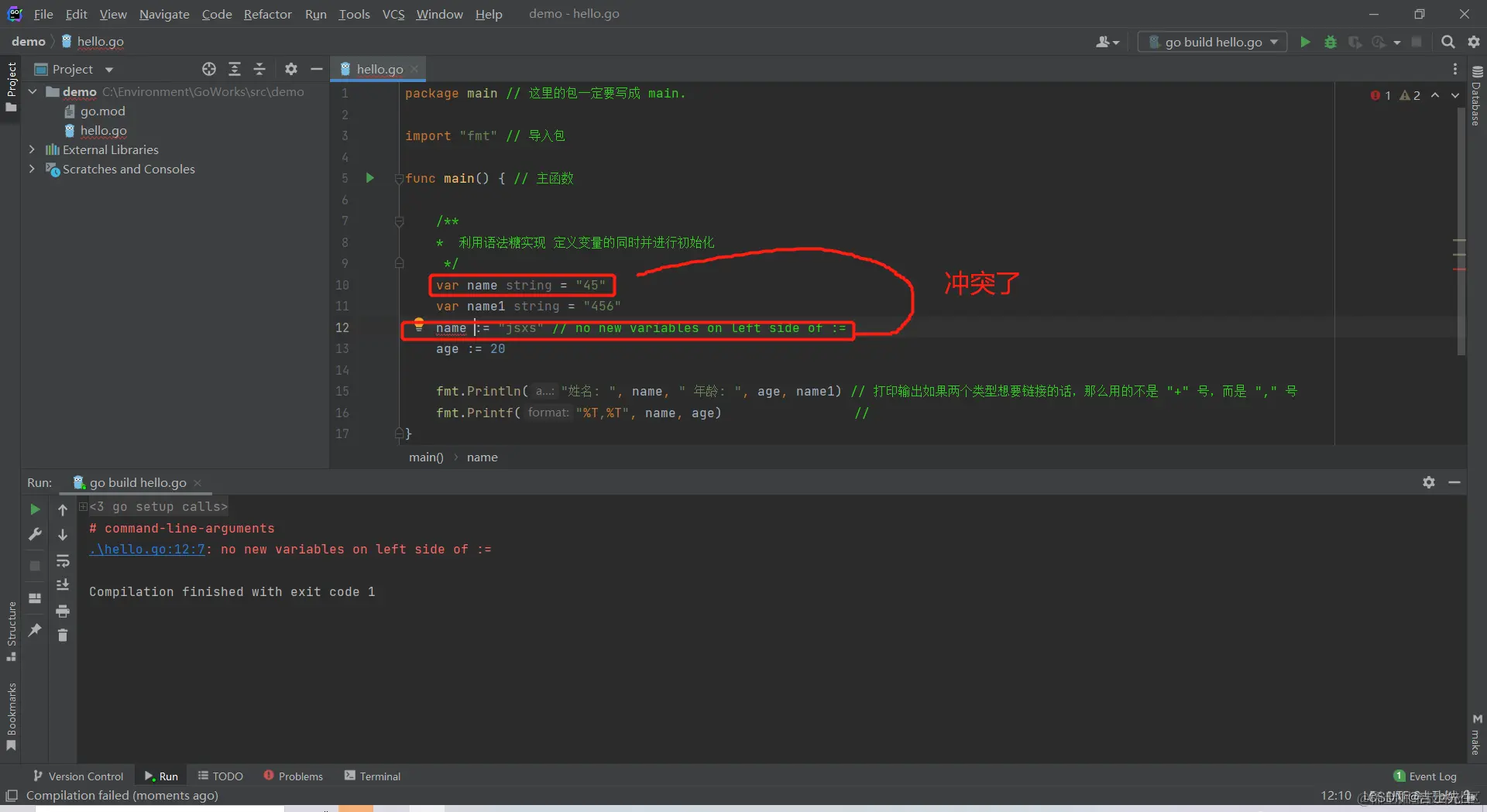The height and width of the screenshot is (812, 1487).
Task: Go to next highlighted error arrow
Action: pyautogui.click(x=1455, y=95)
